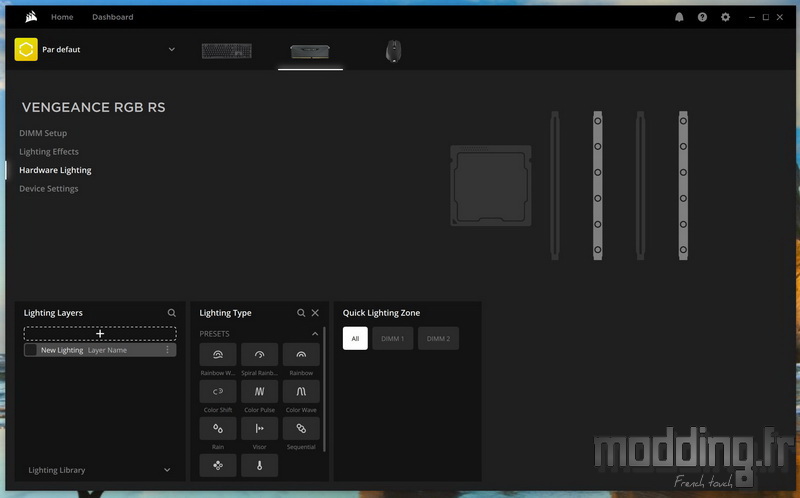Image resolution: width=800 pixels, height=498 pixels.
Task: Expand the Lighting Library
Action: coord(167,470)
